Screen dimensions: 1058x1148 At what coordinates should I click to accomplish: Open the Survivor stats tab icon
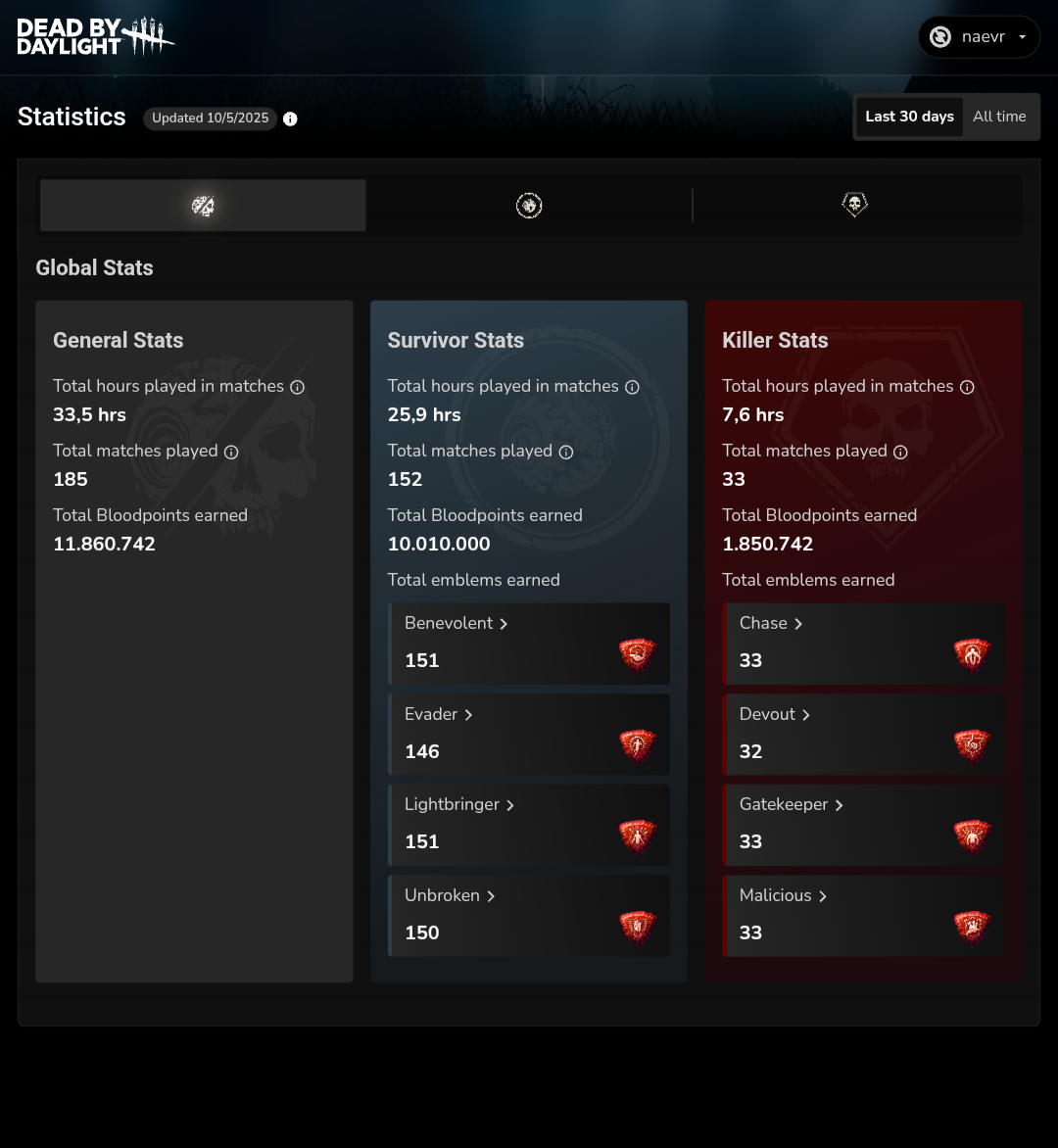pos(529,205)
